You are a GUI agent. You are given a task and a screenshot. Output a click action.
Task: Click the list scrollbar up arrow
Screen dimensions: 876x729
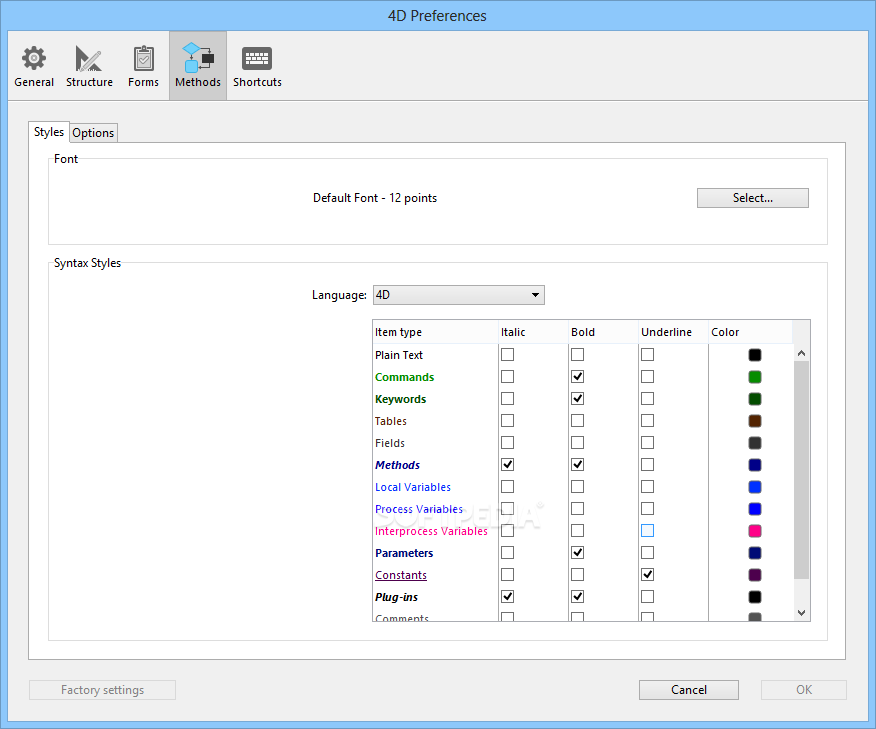pos(801,353)
